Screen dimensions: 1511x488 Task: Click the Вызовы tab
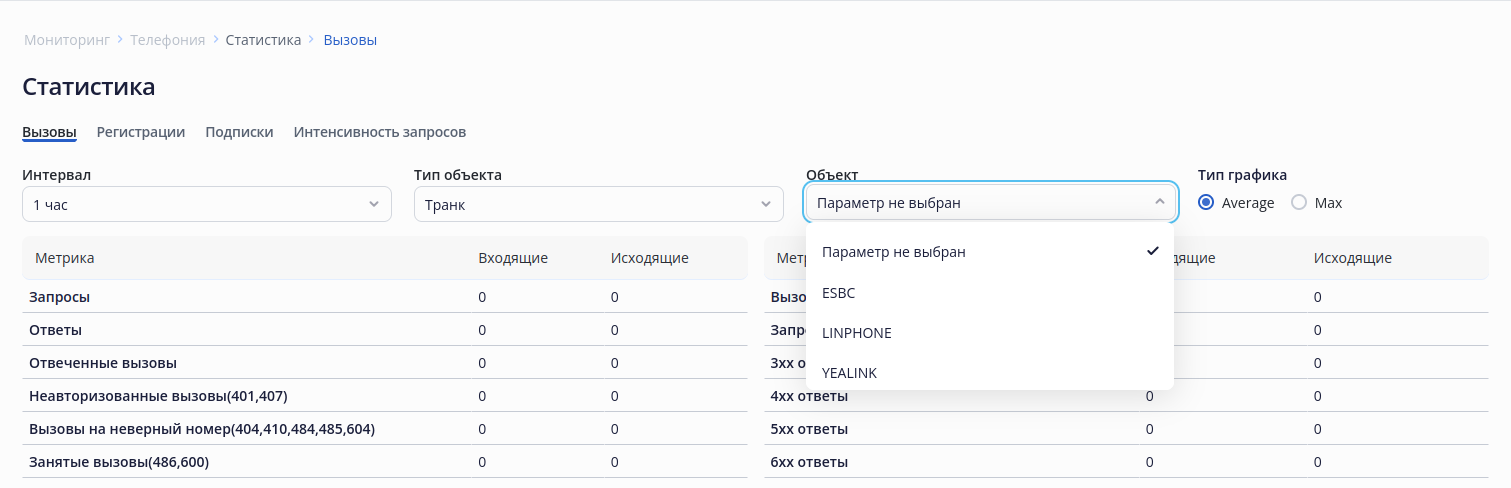pyautogui.click(x=49, y=132)
